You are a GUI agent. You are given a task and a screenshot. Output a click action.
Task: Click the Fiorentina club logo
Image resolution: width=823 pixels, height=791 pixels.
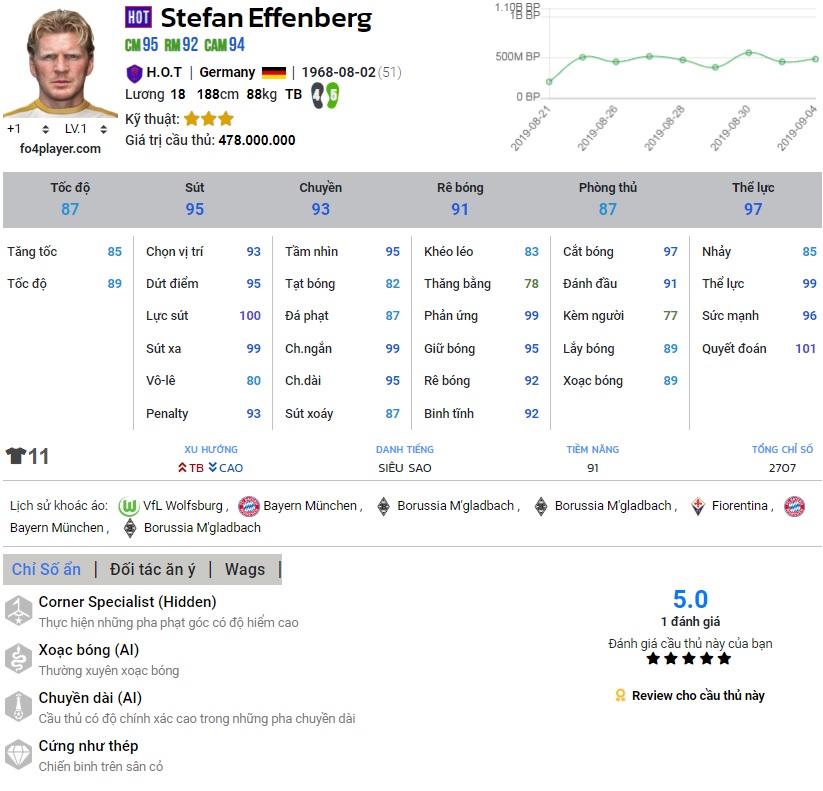coord(697,506)
